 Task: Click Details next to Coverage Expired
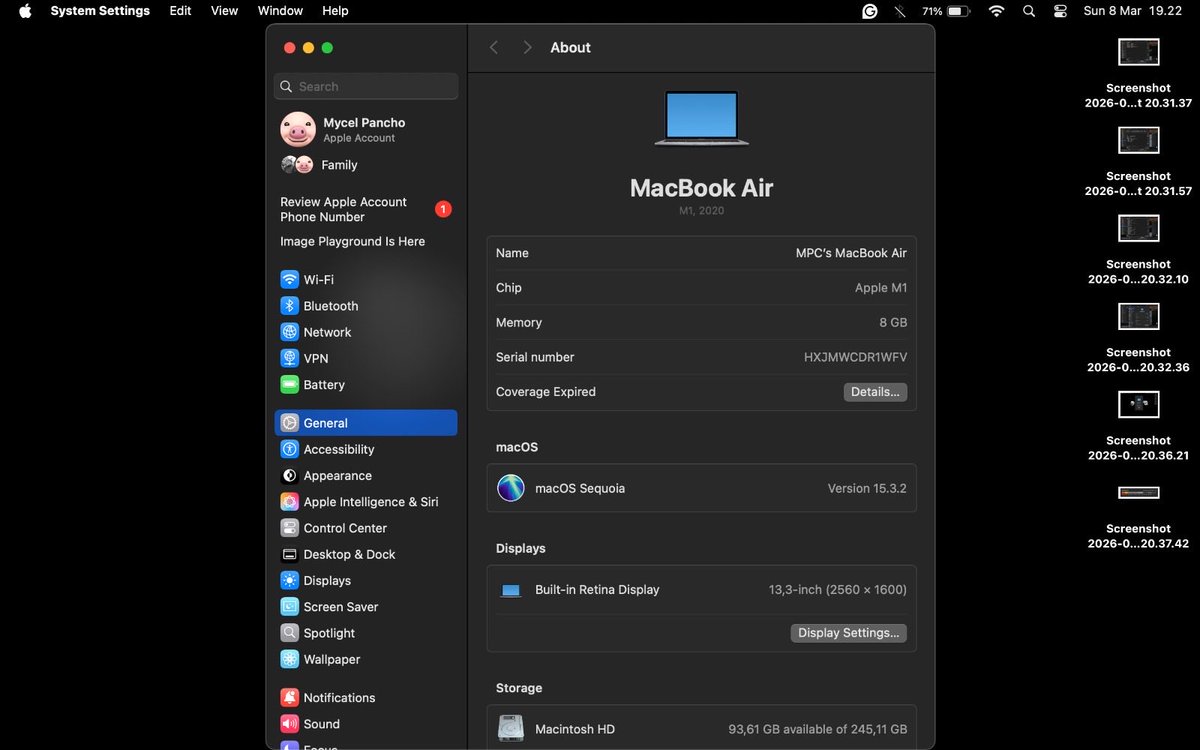point(875,391)
